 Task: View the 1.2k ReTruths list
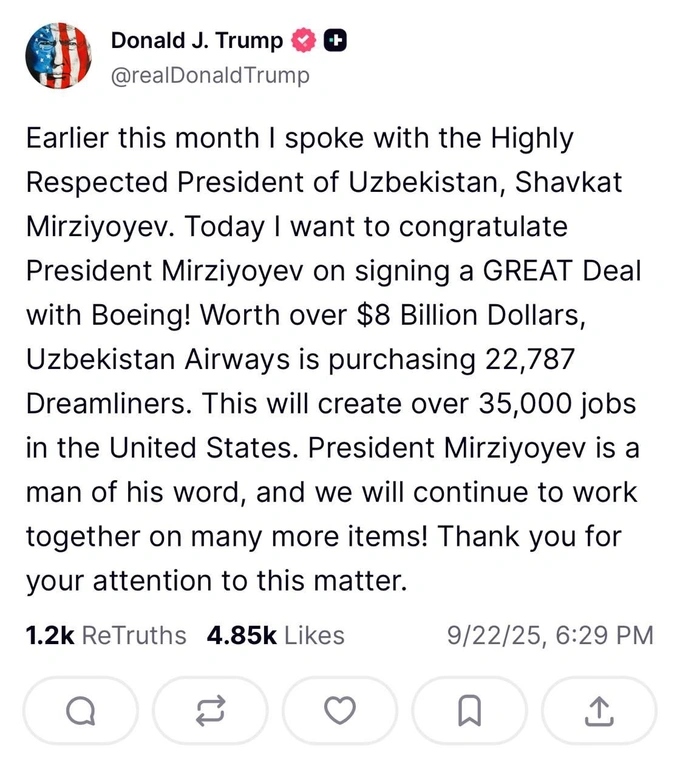pyautogui.click(x=106, y=635)
